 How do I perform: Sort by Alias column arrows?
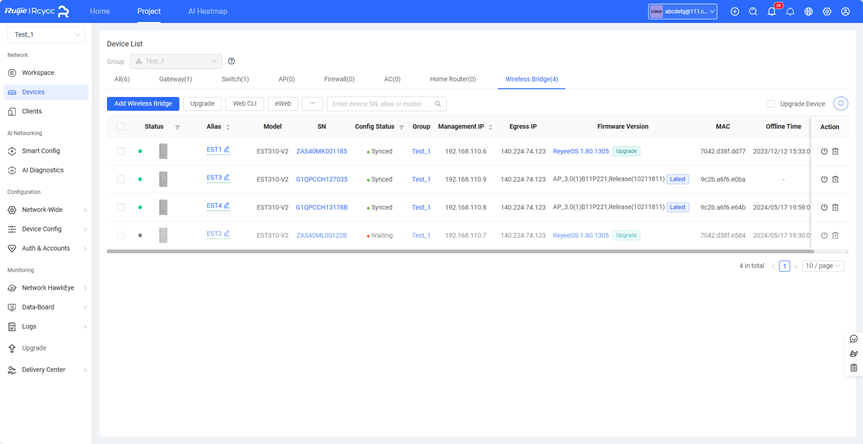(228, 127)
